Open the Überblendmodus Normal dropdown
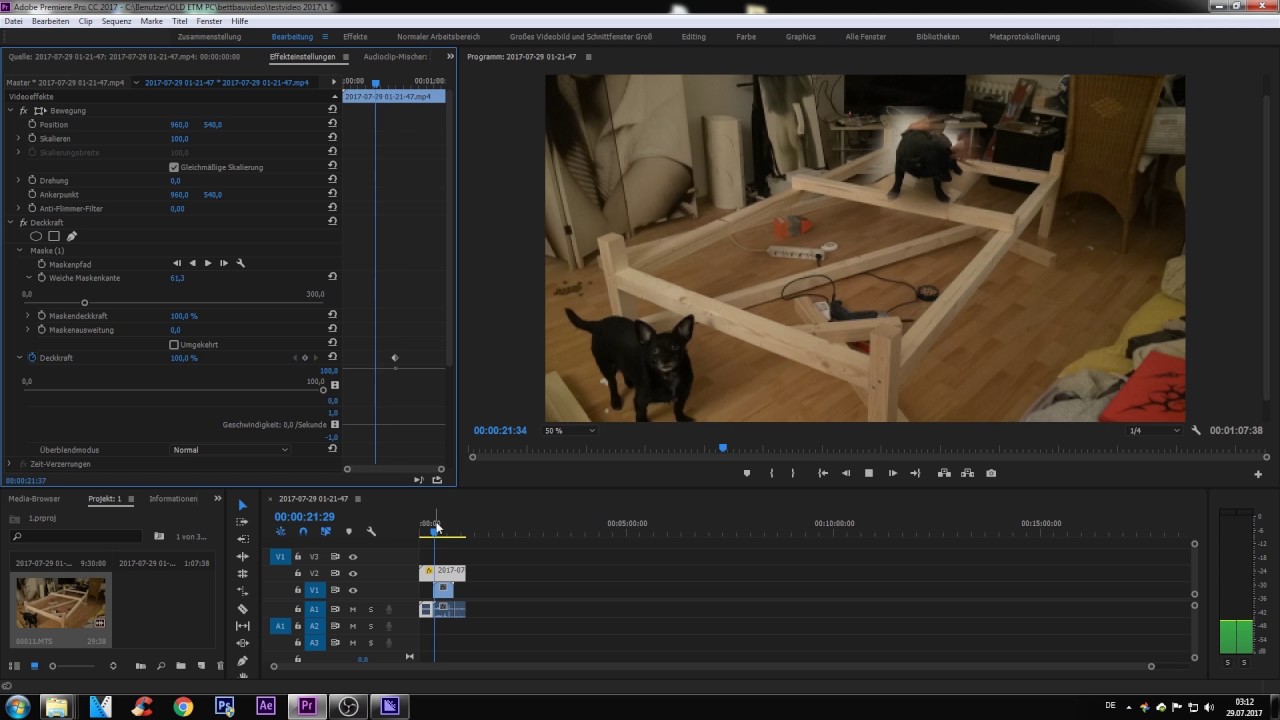 click(230, 450)
